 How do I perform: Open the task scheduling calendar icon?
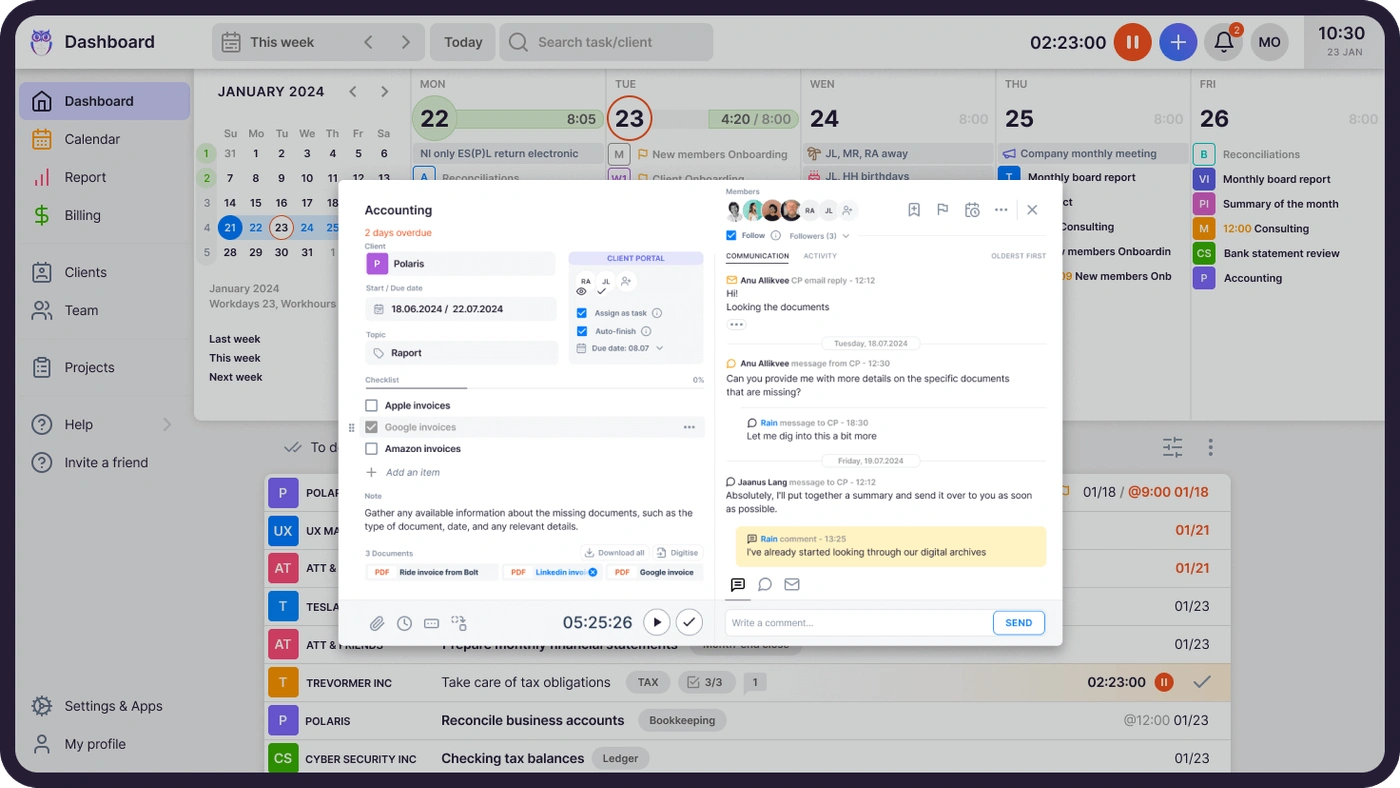(x=971, y=210)
